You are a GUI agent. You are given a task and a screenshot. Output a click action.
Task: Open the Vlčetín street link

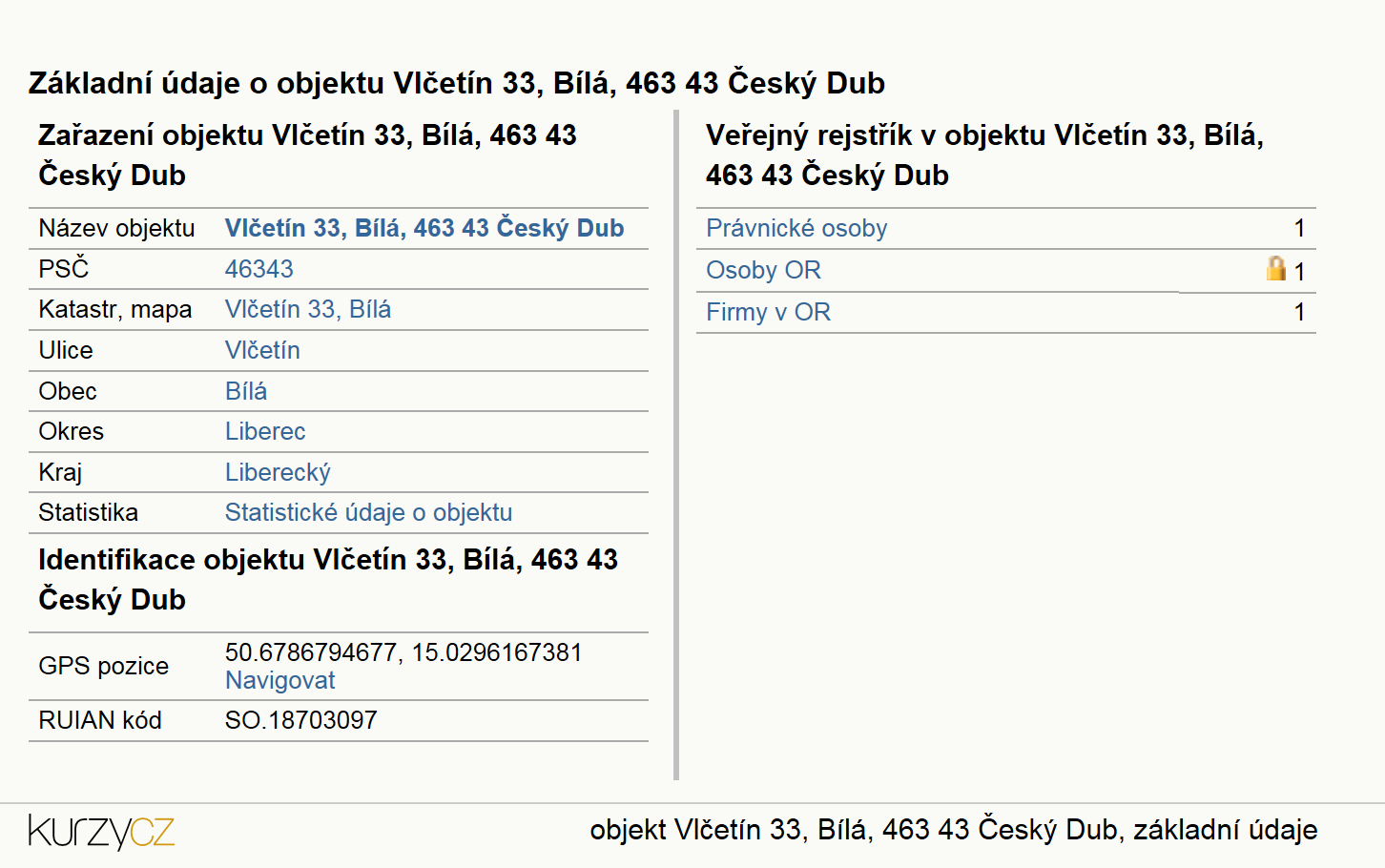(x=262, y=350)
